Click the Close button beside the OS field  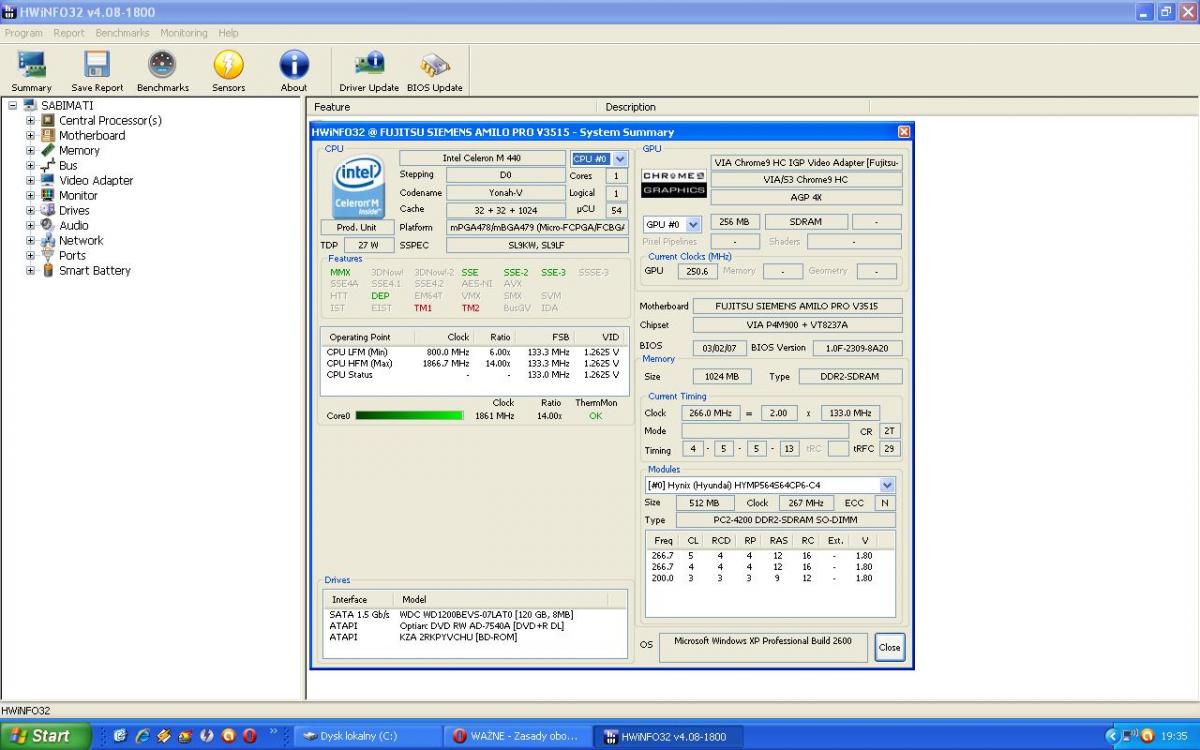point(889,647)
